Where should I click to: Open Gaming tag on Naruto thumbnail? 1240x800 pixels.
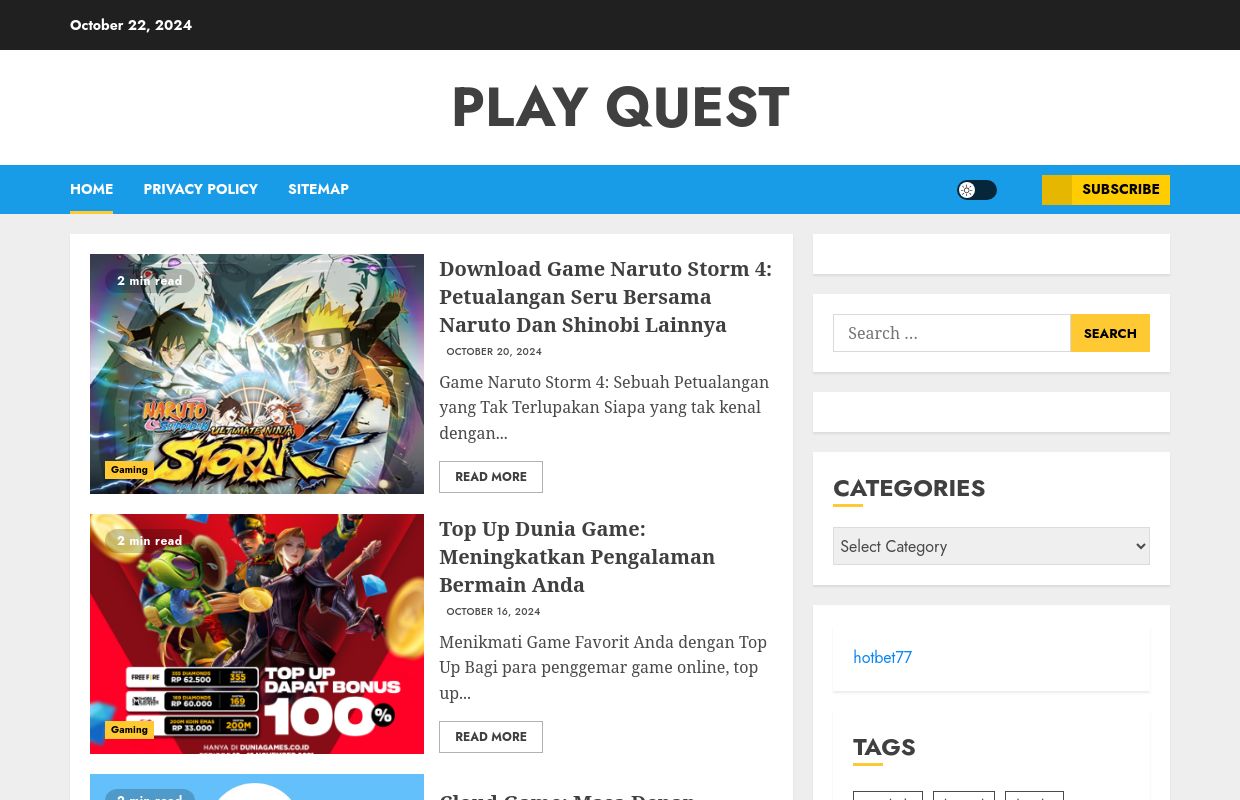click(x=129, y=470)
